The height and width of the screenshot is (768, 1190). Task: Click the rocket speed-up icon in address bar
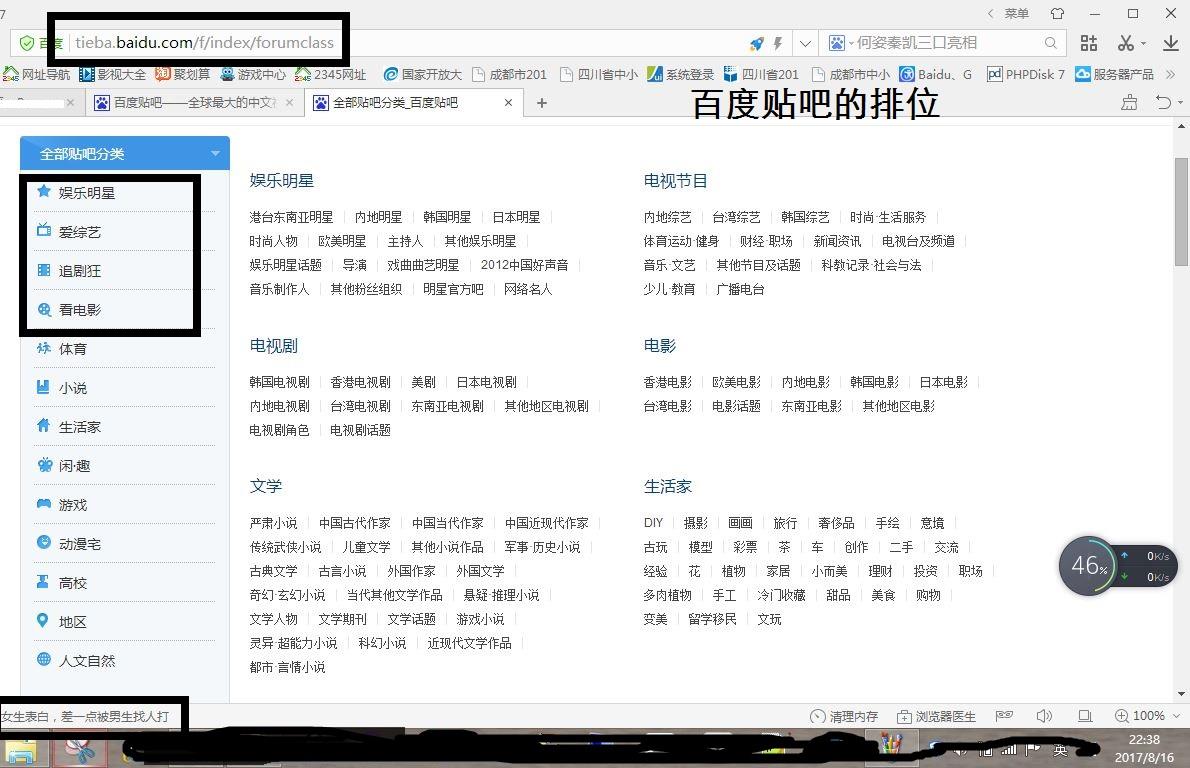(757, 43)
